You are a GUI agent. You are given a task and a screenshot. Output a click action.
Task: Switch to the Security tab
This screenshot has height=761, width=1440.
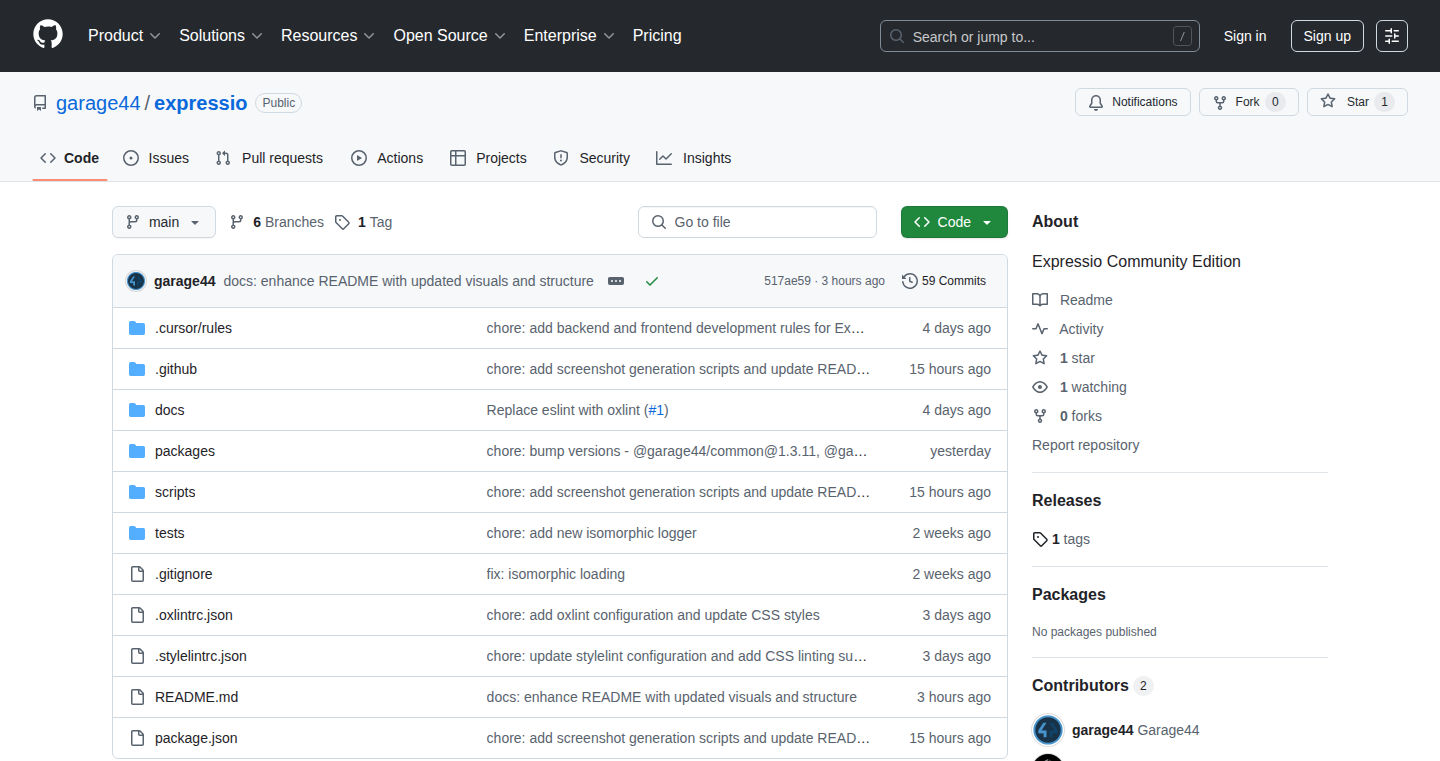(592, 158)
